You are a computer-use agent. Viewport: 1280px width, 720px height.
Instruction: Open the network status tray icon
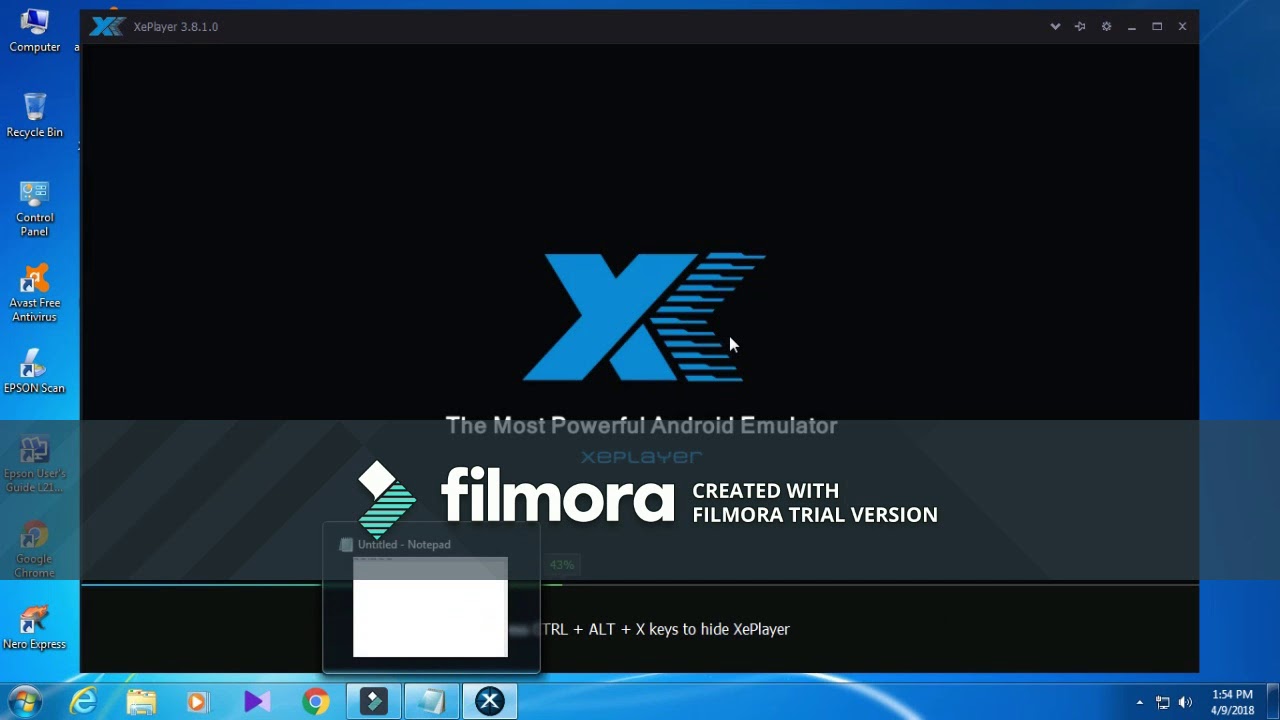pyautogui.click(x=1162, y=703)
